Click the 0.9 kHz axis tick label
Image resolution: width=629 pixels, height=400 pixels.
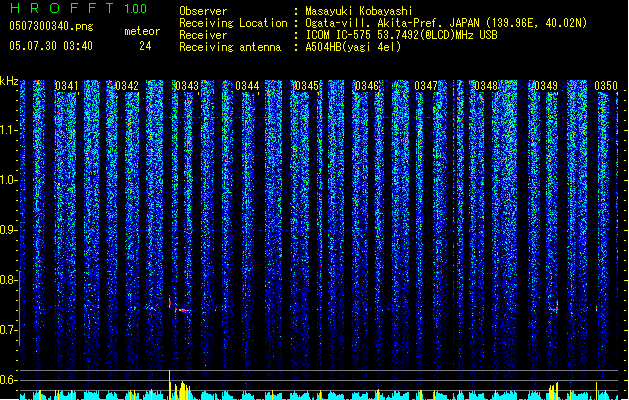coord(9,230)
